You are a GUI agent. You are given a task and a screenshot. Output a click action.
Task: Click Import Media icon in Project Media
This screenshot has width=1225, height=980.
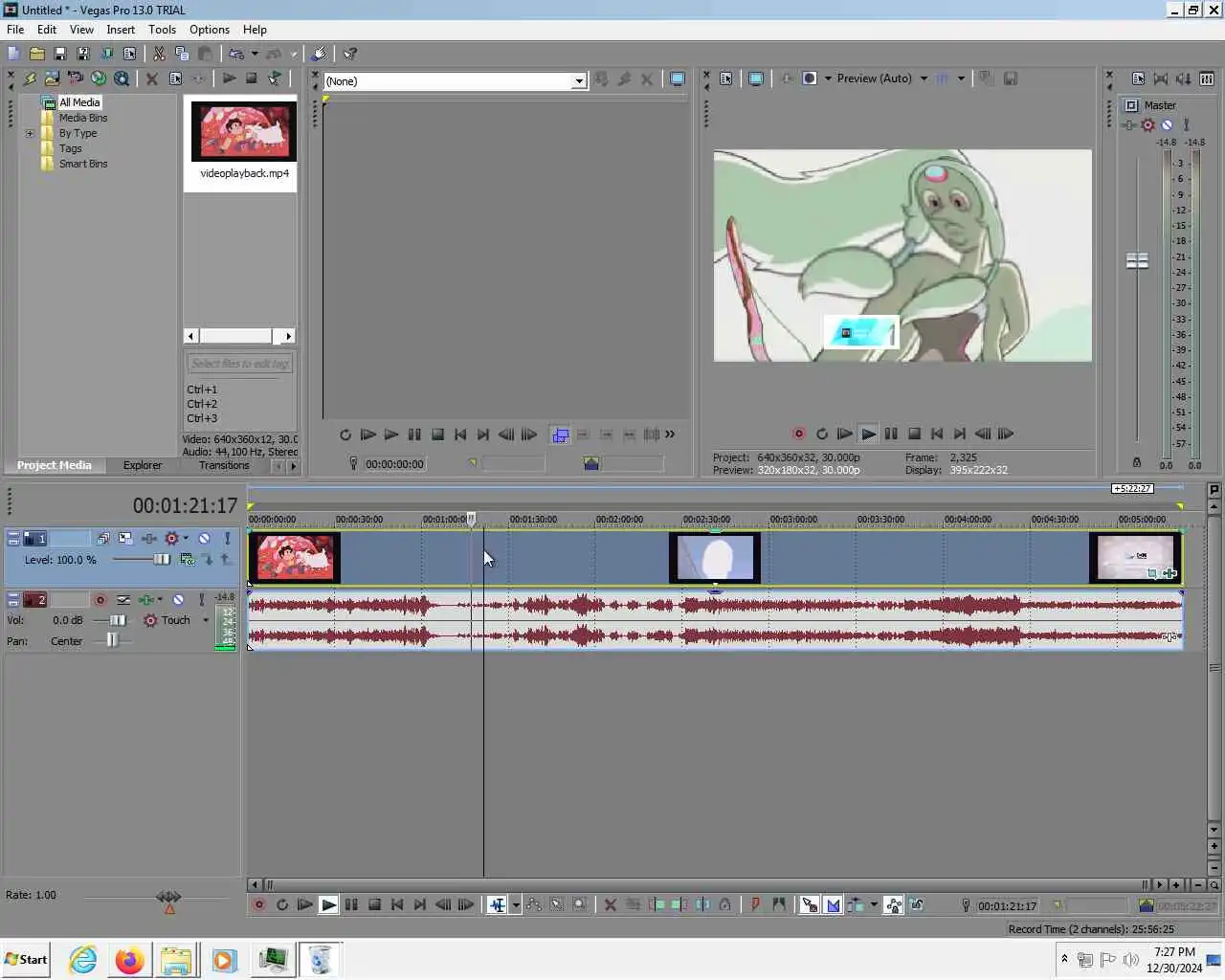(x=52, y=78)
